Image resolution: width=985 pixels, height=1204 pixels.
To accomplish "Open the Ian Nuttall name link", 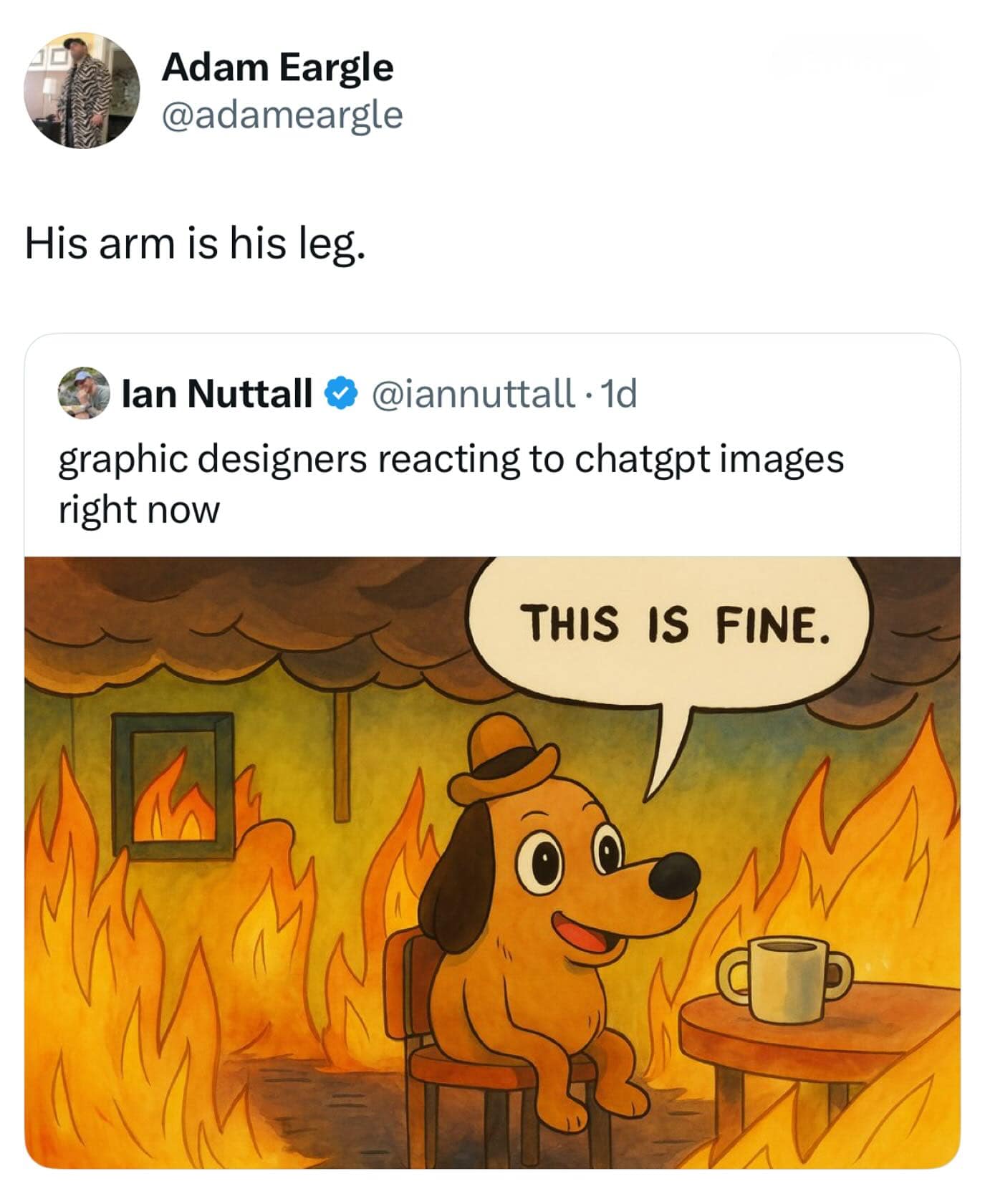I will (x=217, y=392).
